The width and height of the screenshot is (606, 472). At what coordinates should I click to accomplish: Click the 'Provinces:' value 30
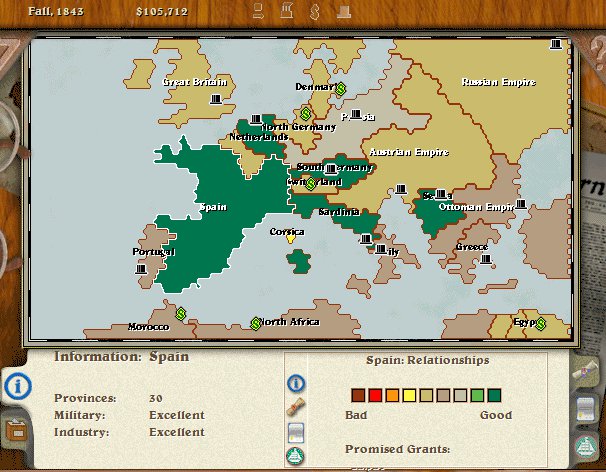(x=156, y=398)
